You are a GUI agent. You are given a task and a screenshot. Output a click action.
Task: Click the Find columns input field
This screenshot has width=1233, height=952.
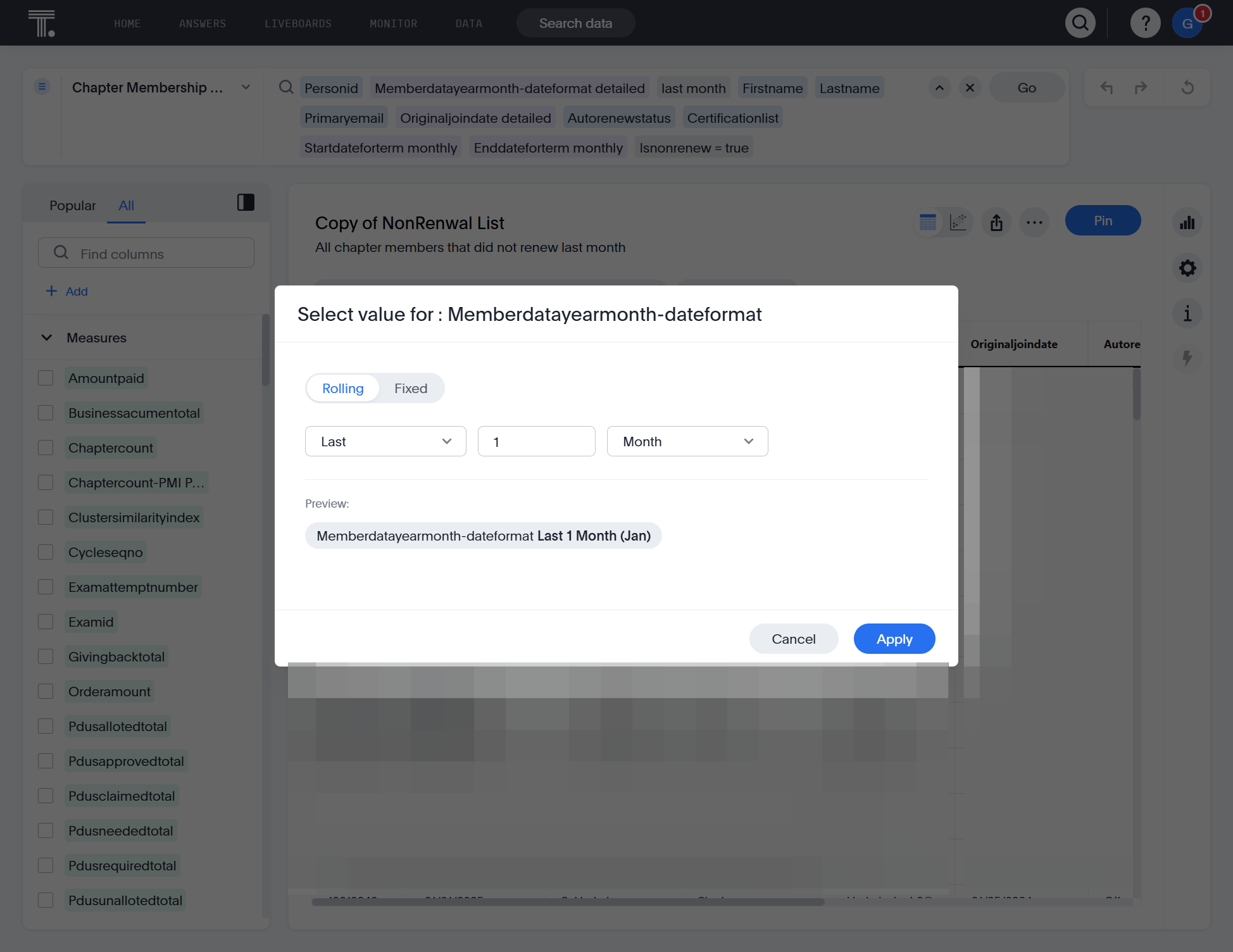point(146,253)
